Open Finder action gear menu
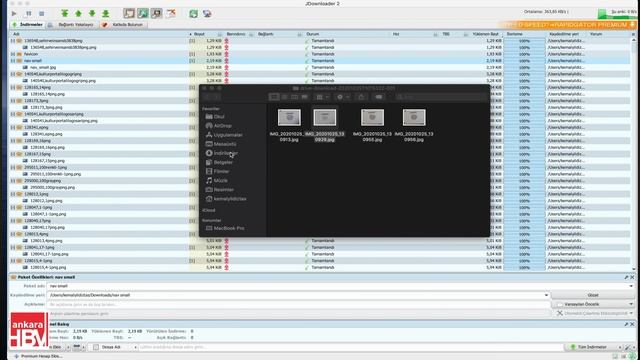 (x=342, y=97)
